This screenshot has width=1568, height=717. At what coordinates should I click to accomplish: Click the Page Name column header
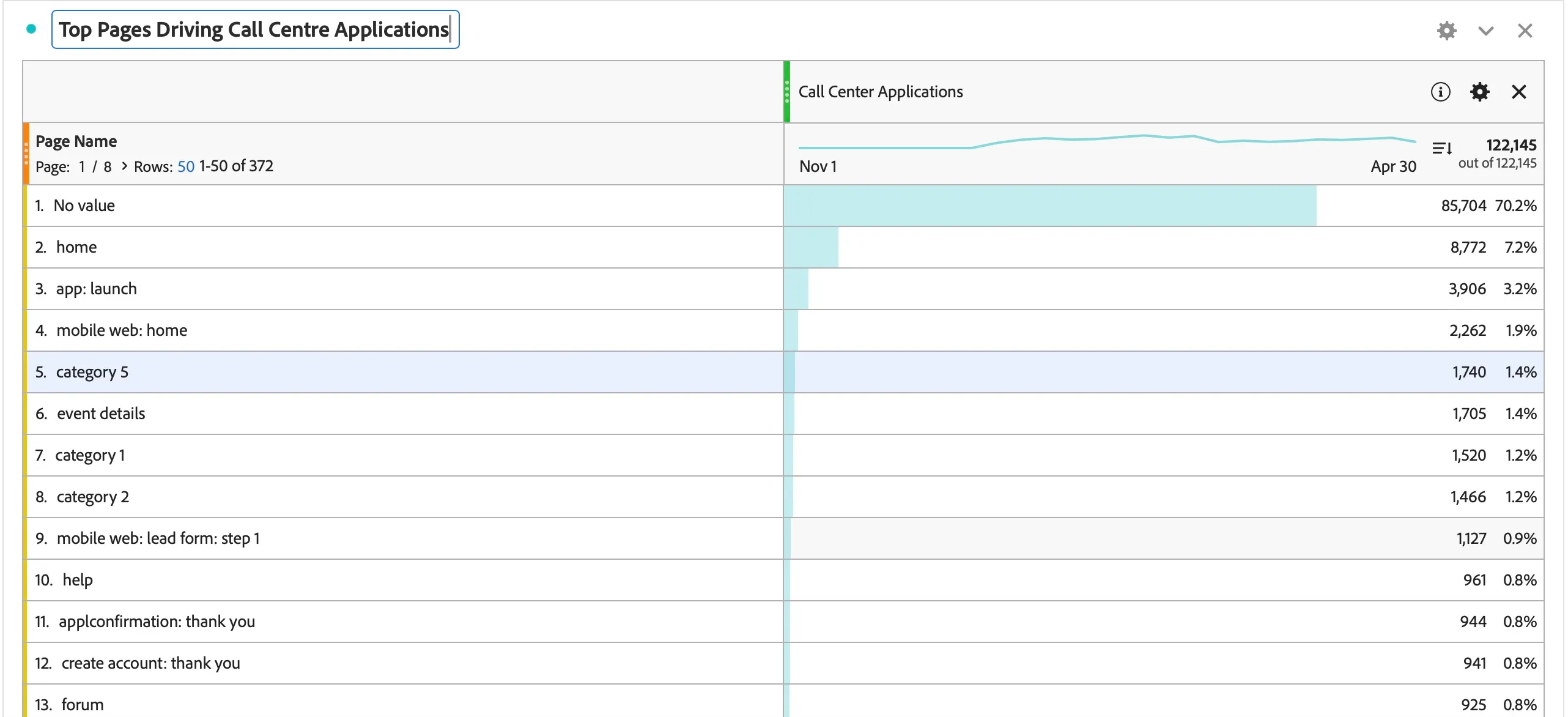point(76,141)
